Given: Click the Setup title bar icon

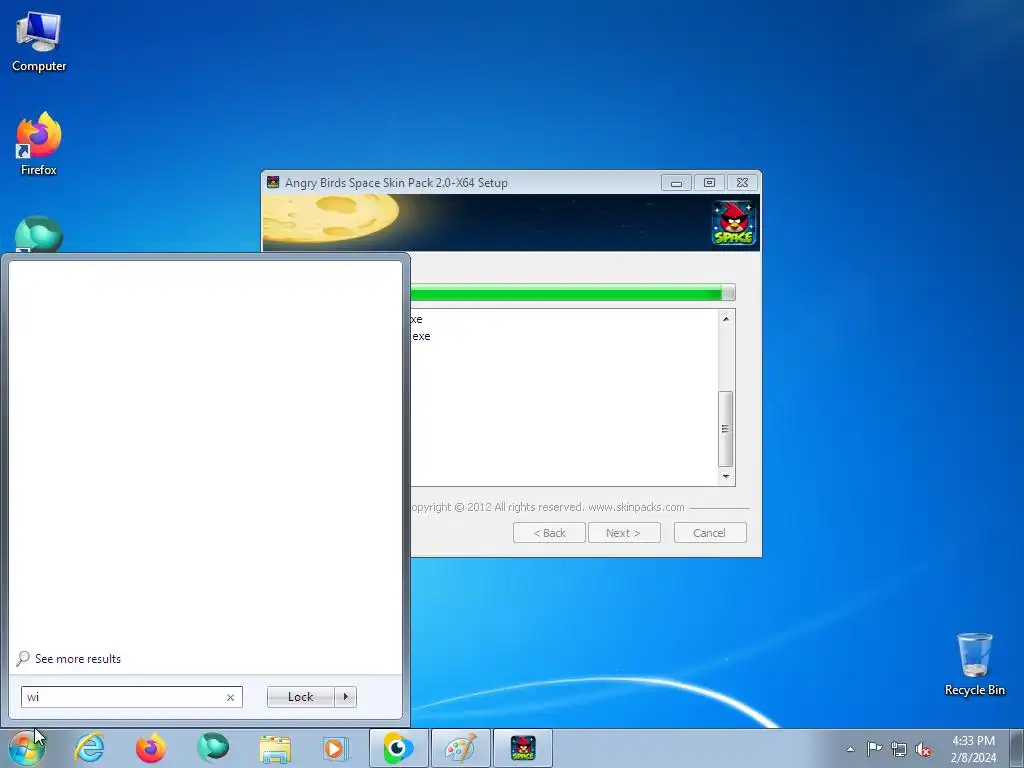Looking at the screenshot, I should click(273, 182).
